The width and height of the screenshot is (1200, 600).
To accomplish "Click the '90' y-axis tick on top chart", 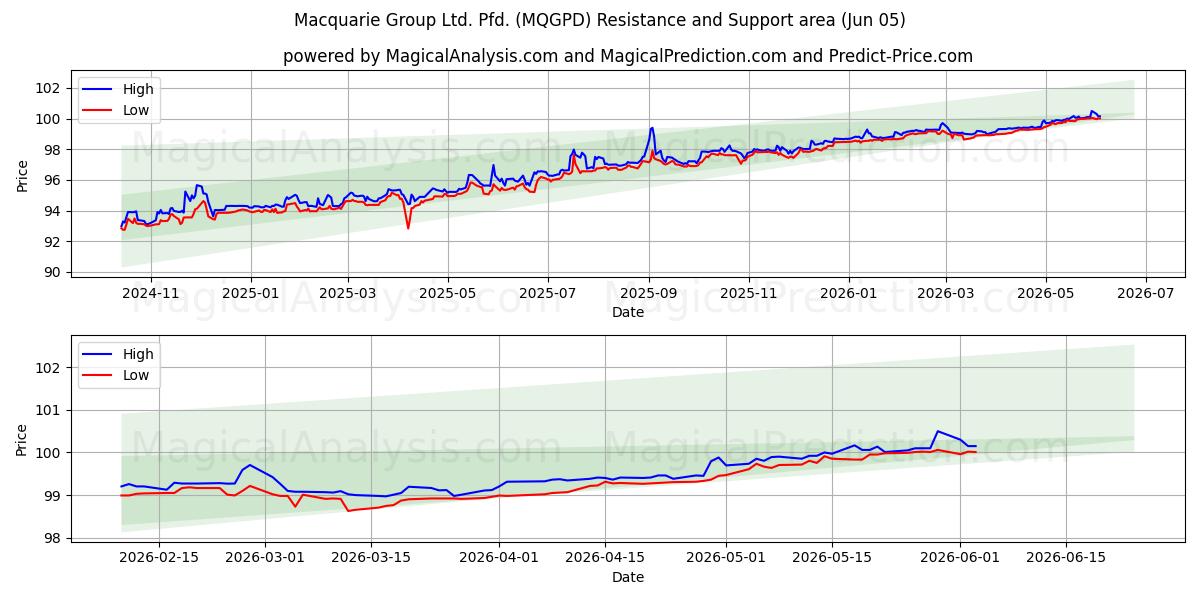I will tap(54, 272).
